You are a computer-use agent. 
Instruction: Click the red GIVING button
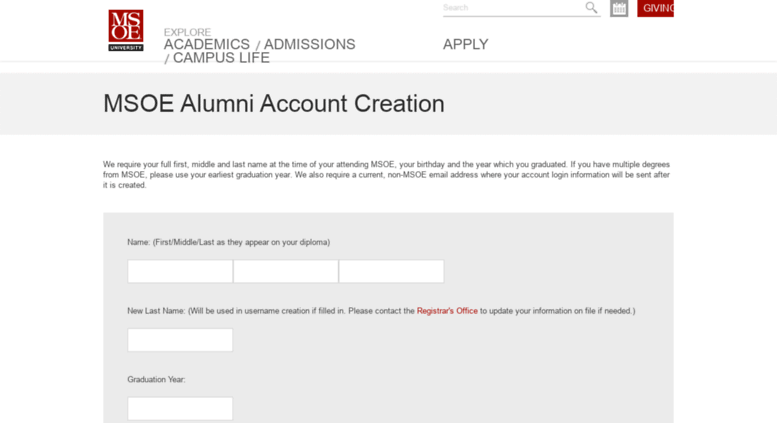(655, 8)
